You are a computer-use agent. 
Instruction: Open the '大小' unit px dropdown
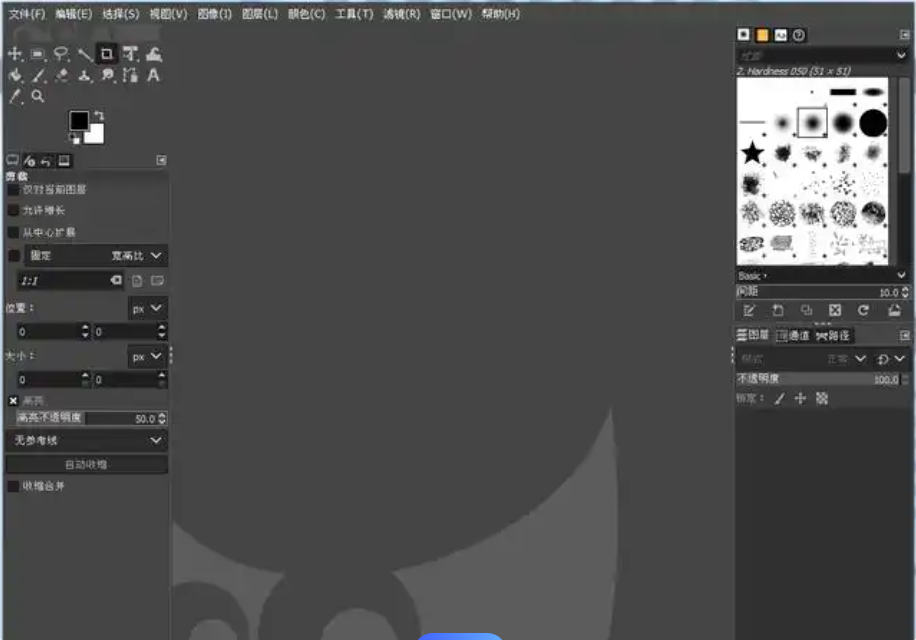coord(147,356)
